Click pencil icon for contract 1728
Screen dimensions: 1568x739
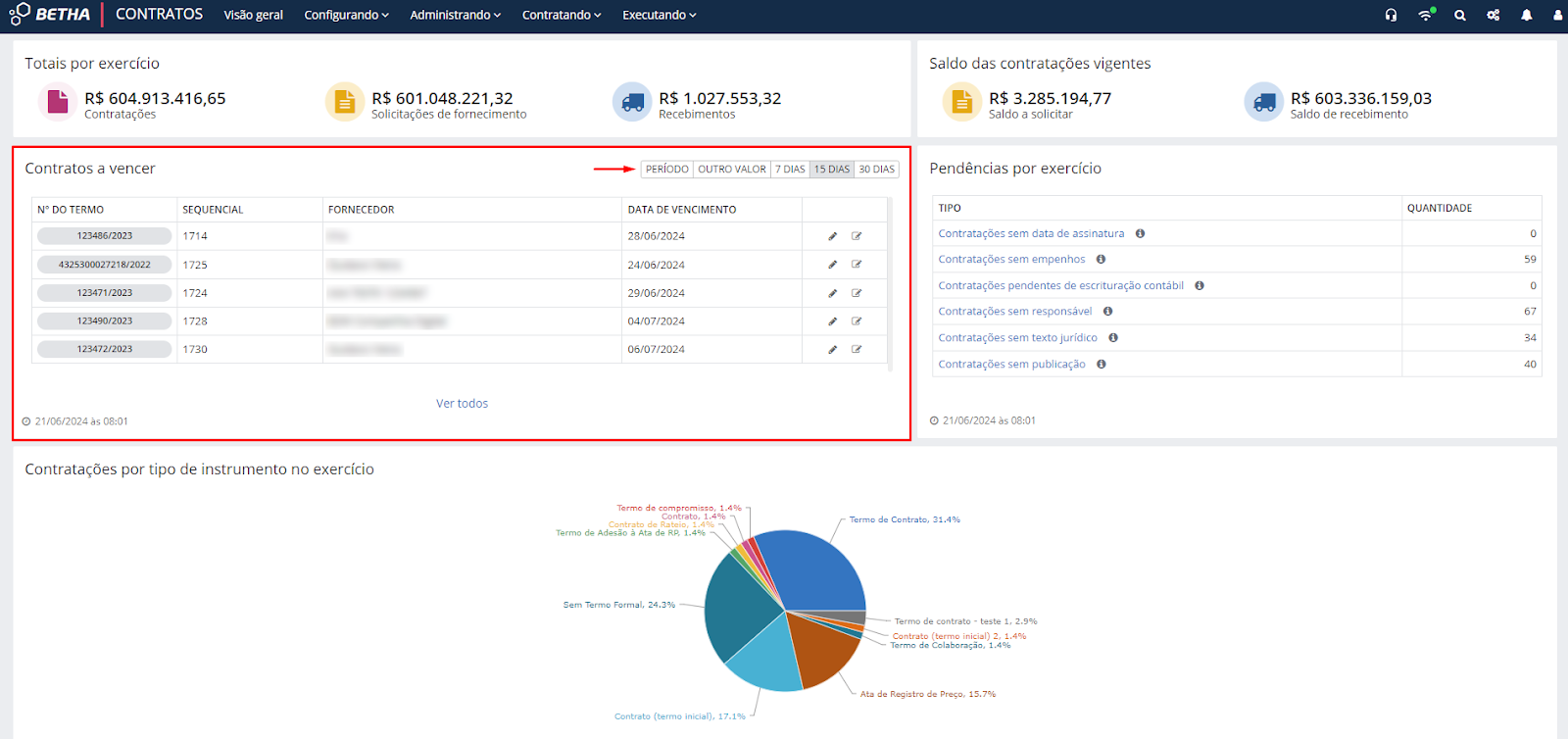coord(832,321)
